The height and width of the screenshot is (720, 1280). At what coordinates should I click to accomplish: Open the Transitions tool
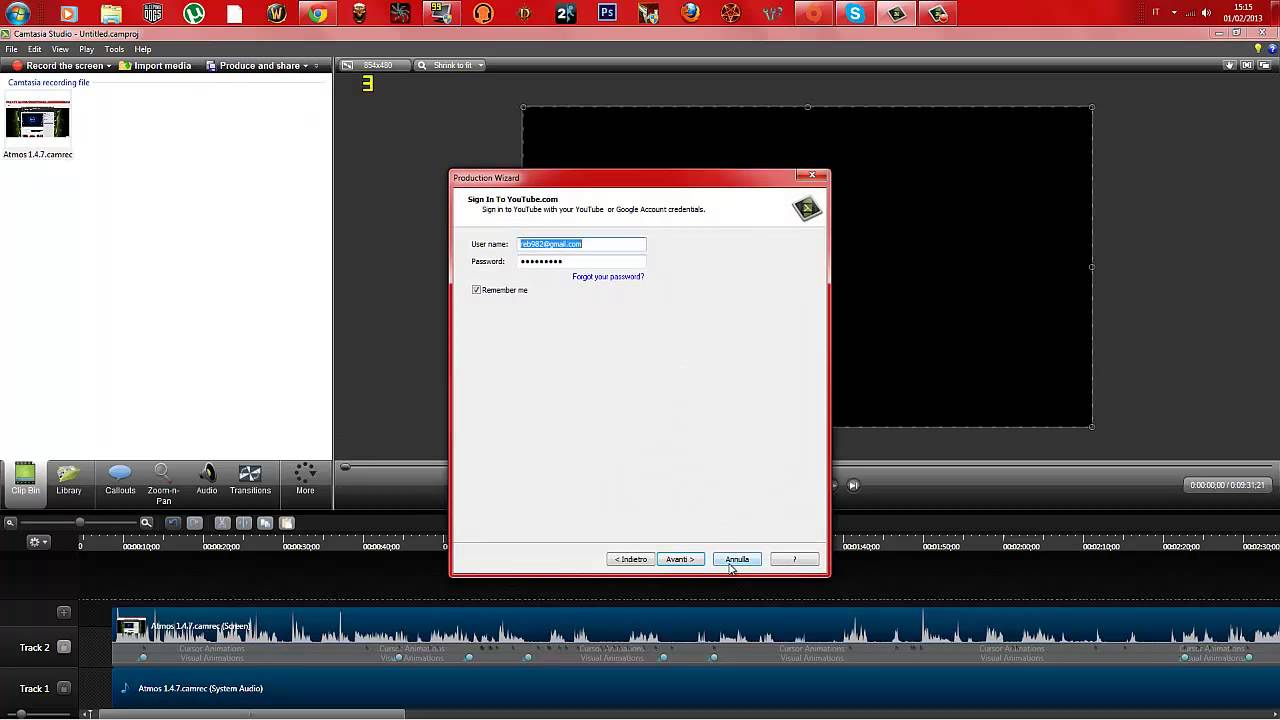(x=250, y=479)
